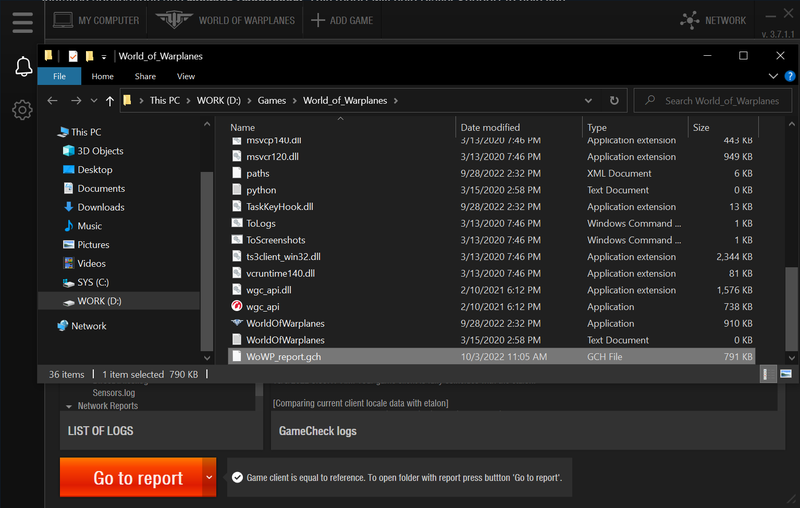Select the wgc_api application red icon
800x508 pixels.
237,307
